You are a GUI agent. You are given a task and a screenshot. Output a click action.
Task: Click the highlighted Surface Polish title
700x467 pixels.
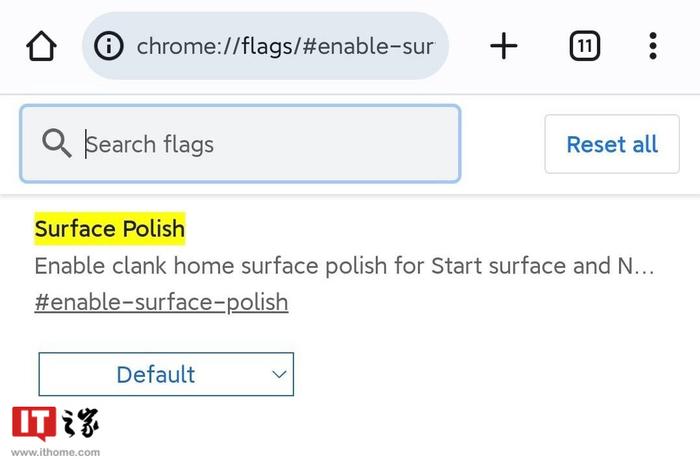pos(110,229)
